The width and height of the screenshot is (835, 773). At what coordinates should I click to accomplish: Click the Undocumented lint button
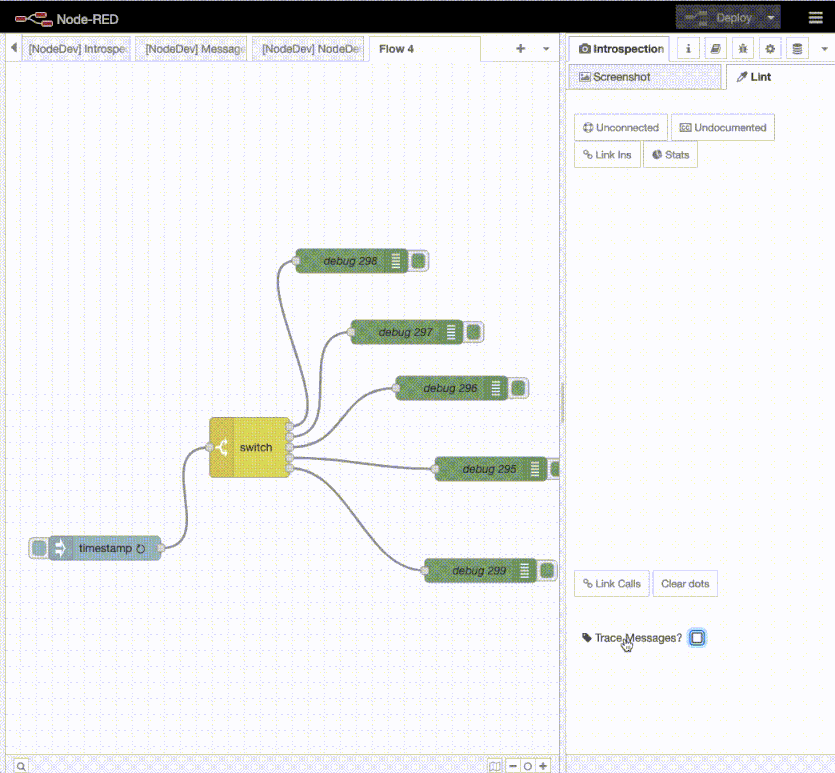723,127
